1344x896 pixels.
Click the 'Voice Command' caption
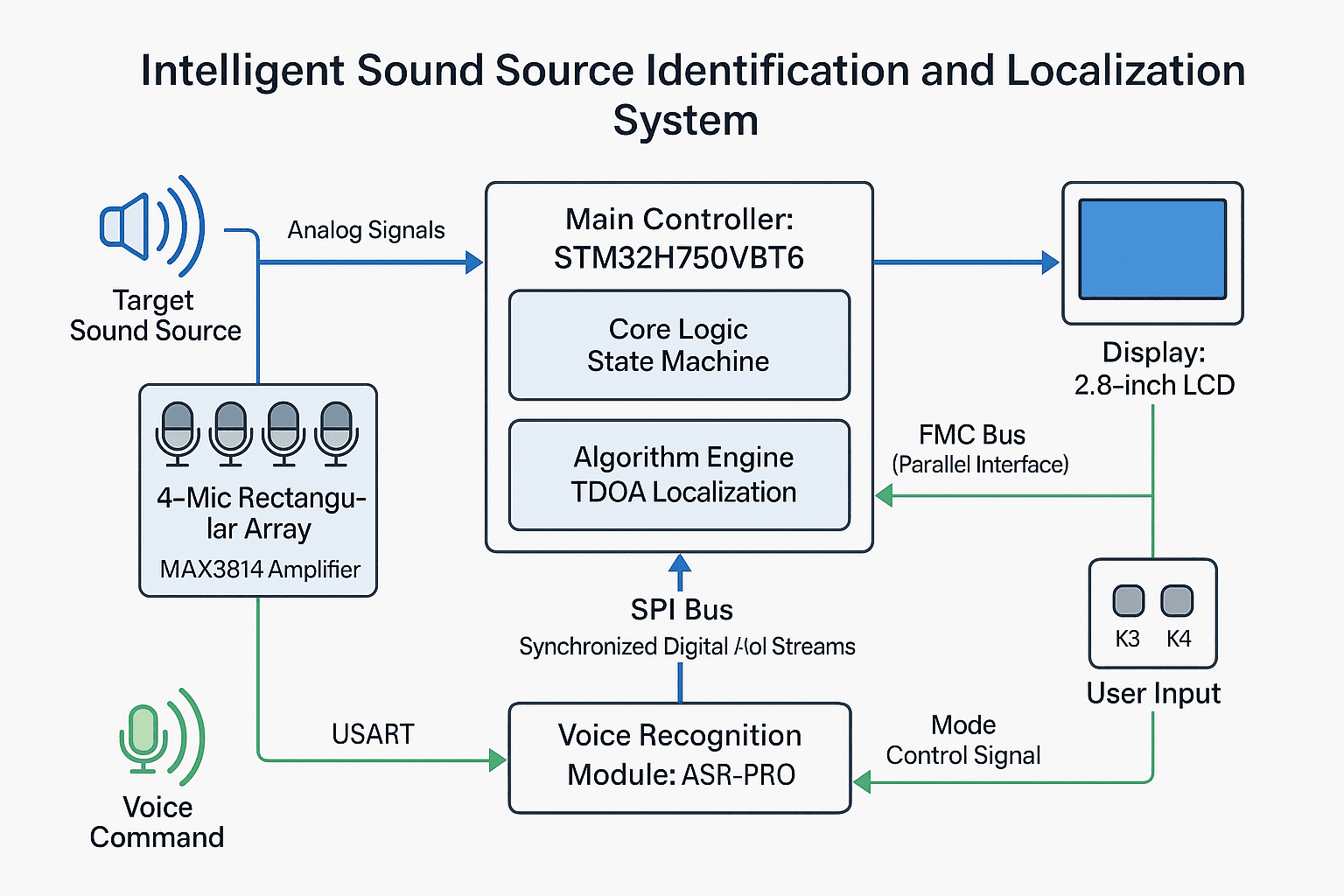coord(157,822)
